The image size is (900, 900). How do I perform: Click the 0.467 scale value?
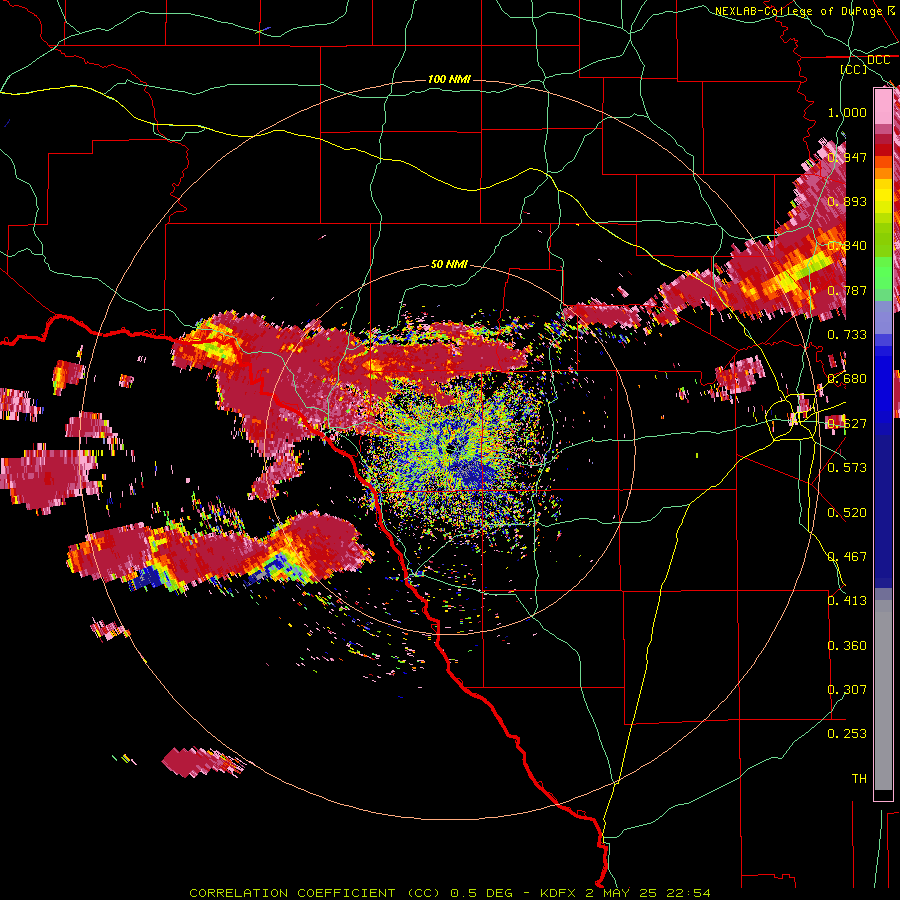[x=847, y=557]
